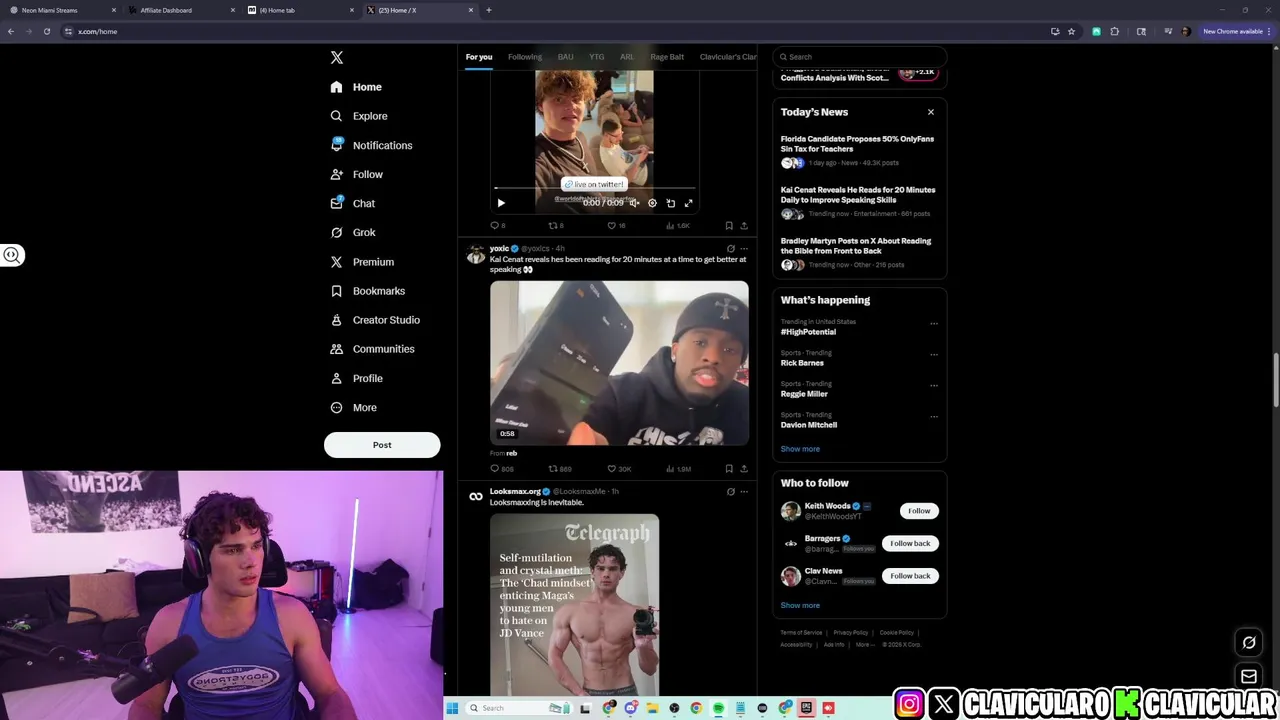Screen dimensions: 1280x720
Task: Open File Explorer from taskbar
Action: [x=652, y=708]
